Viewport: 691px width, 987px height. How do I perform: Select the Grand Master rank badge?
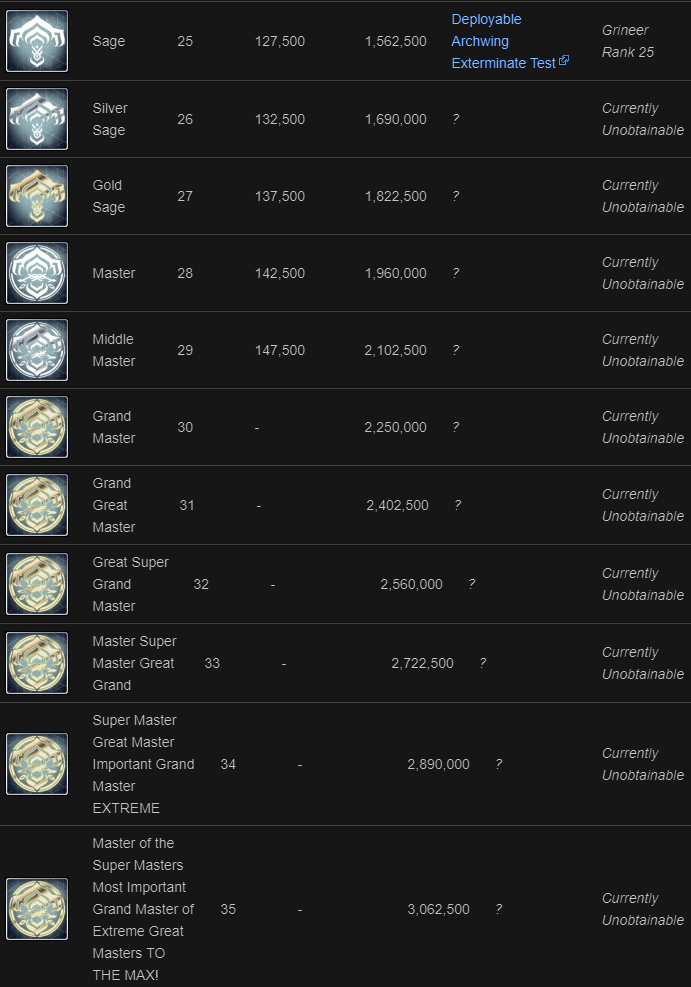[x=36, y=427]
